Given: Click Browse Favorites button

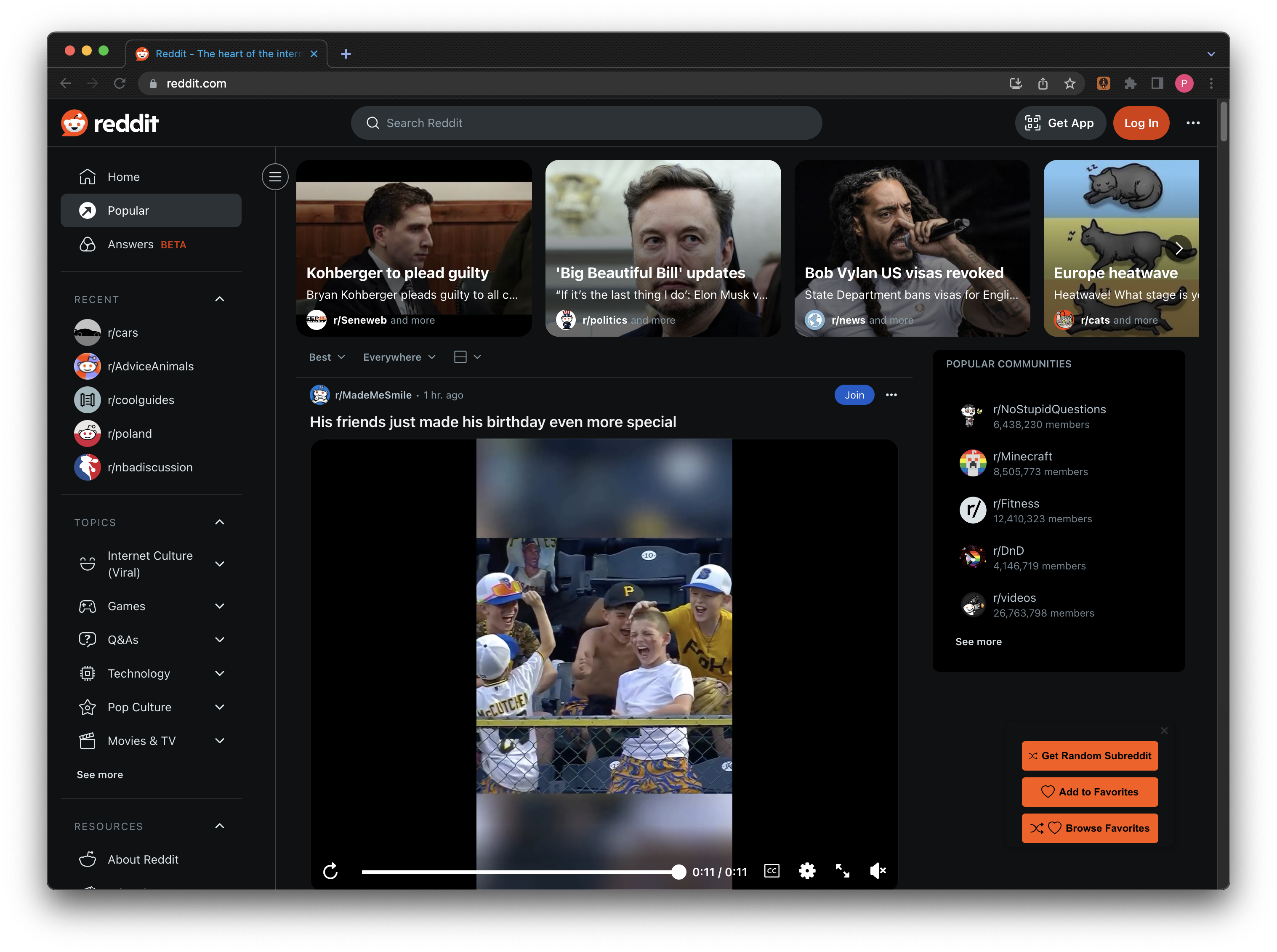Looking at the screenshot, I should (1089, 828).
